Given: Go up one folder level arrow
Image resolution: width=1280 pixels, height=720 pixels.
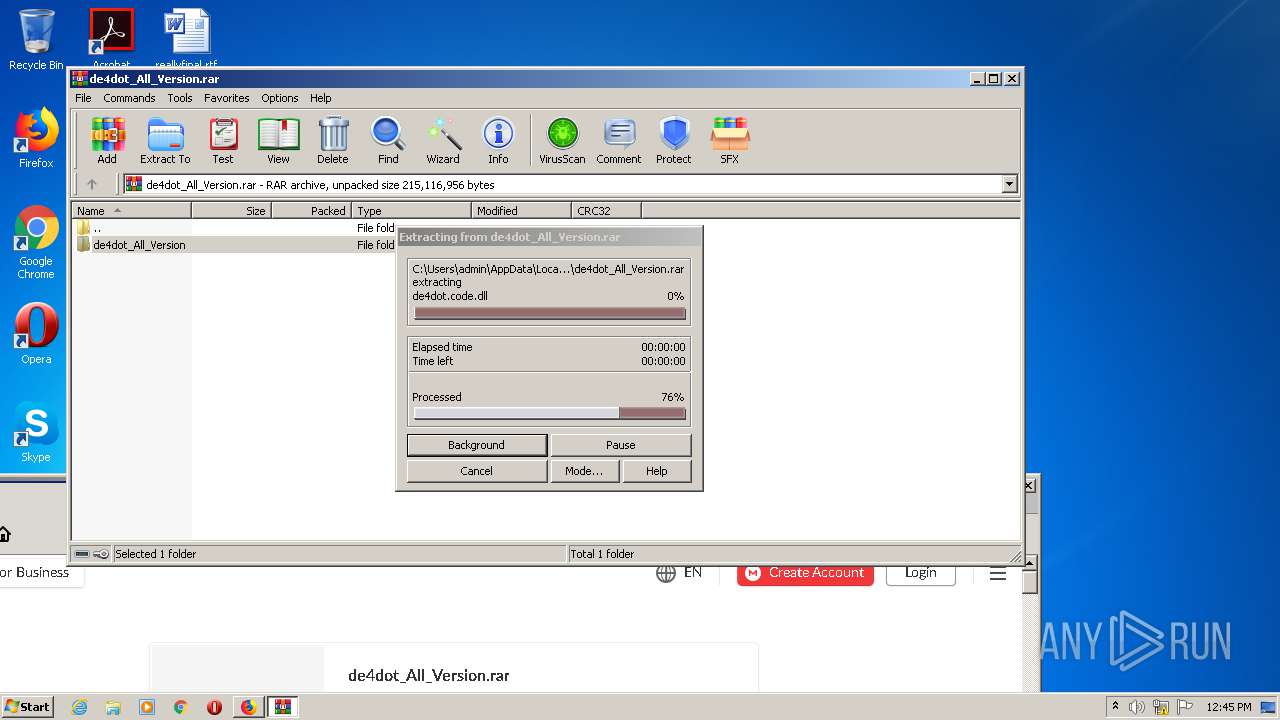Looking at the screenshot, I should (92, 184).
